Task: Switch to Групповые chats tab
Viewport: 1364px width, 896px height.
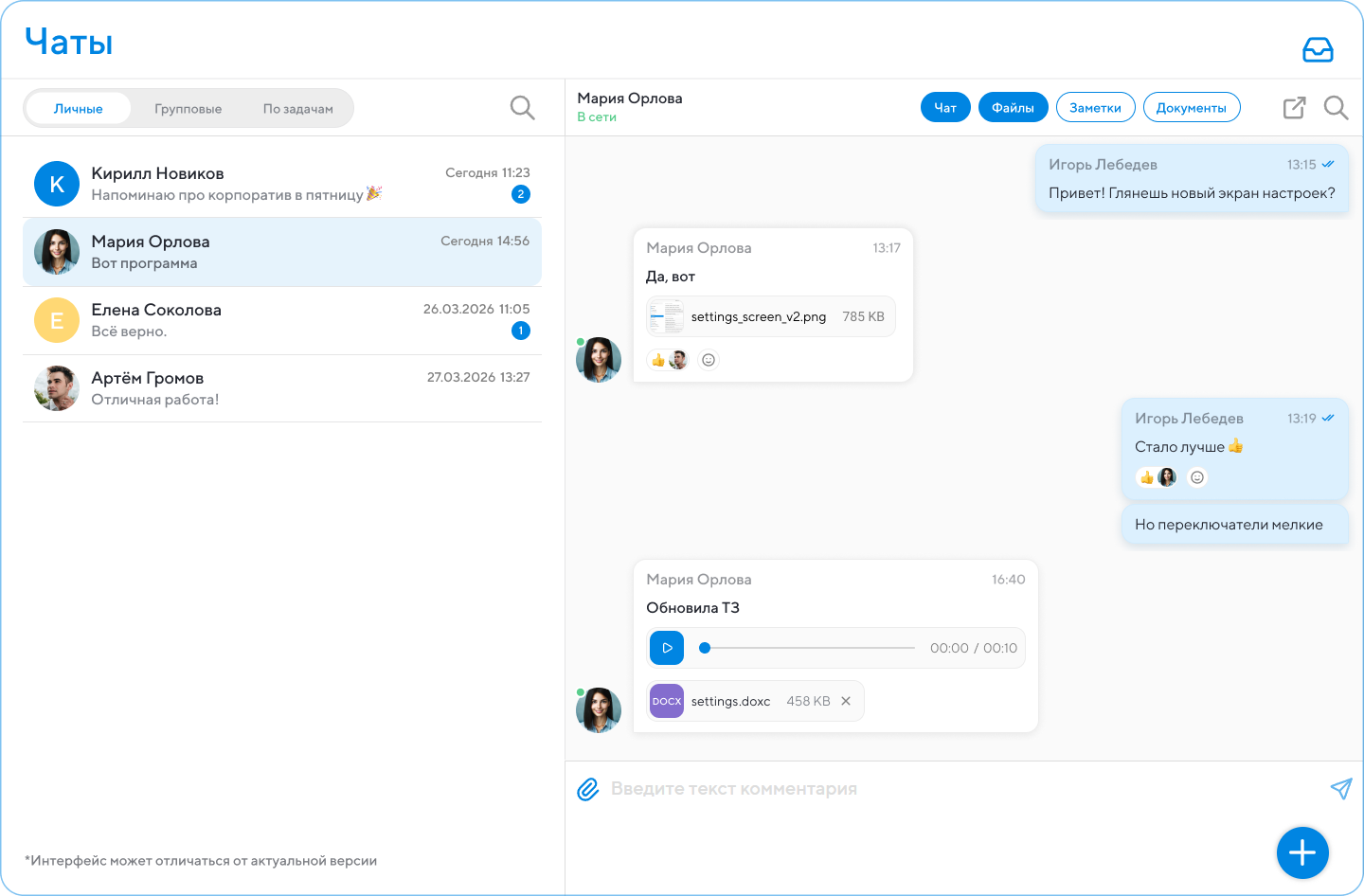Action: click(x=188, y=109)
